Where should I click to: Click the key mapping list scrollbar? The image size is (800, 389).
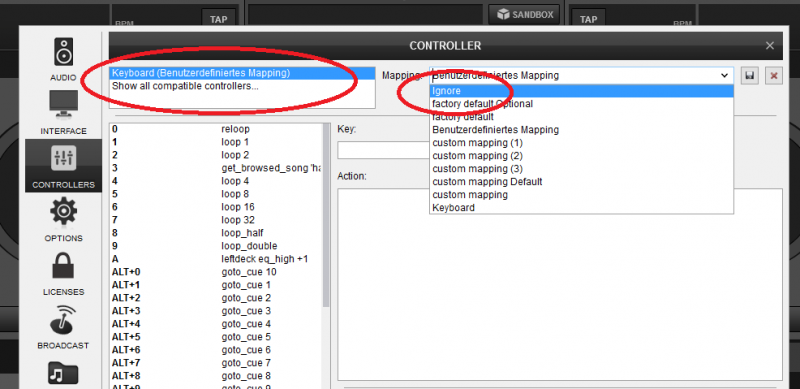326,214
